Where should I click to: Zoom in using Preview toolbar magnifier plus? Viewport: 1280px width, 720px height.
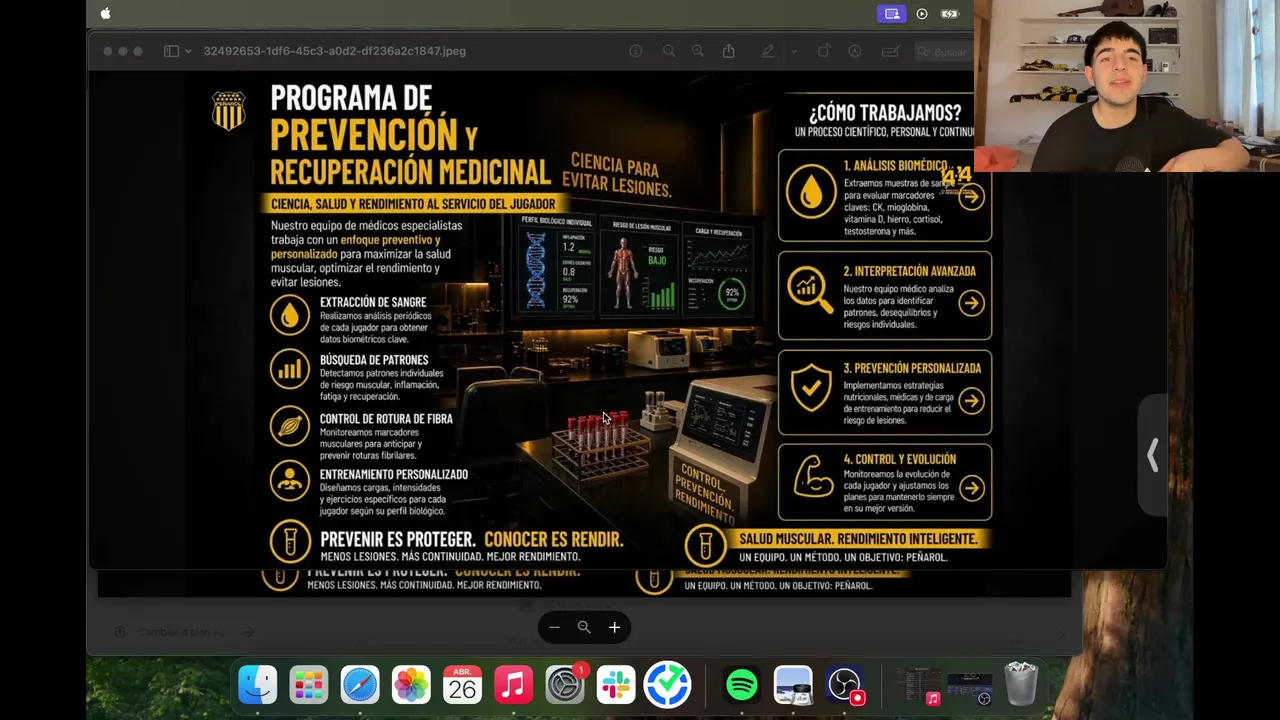pos(698,51)
